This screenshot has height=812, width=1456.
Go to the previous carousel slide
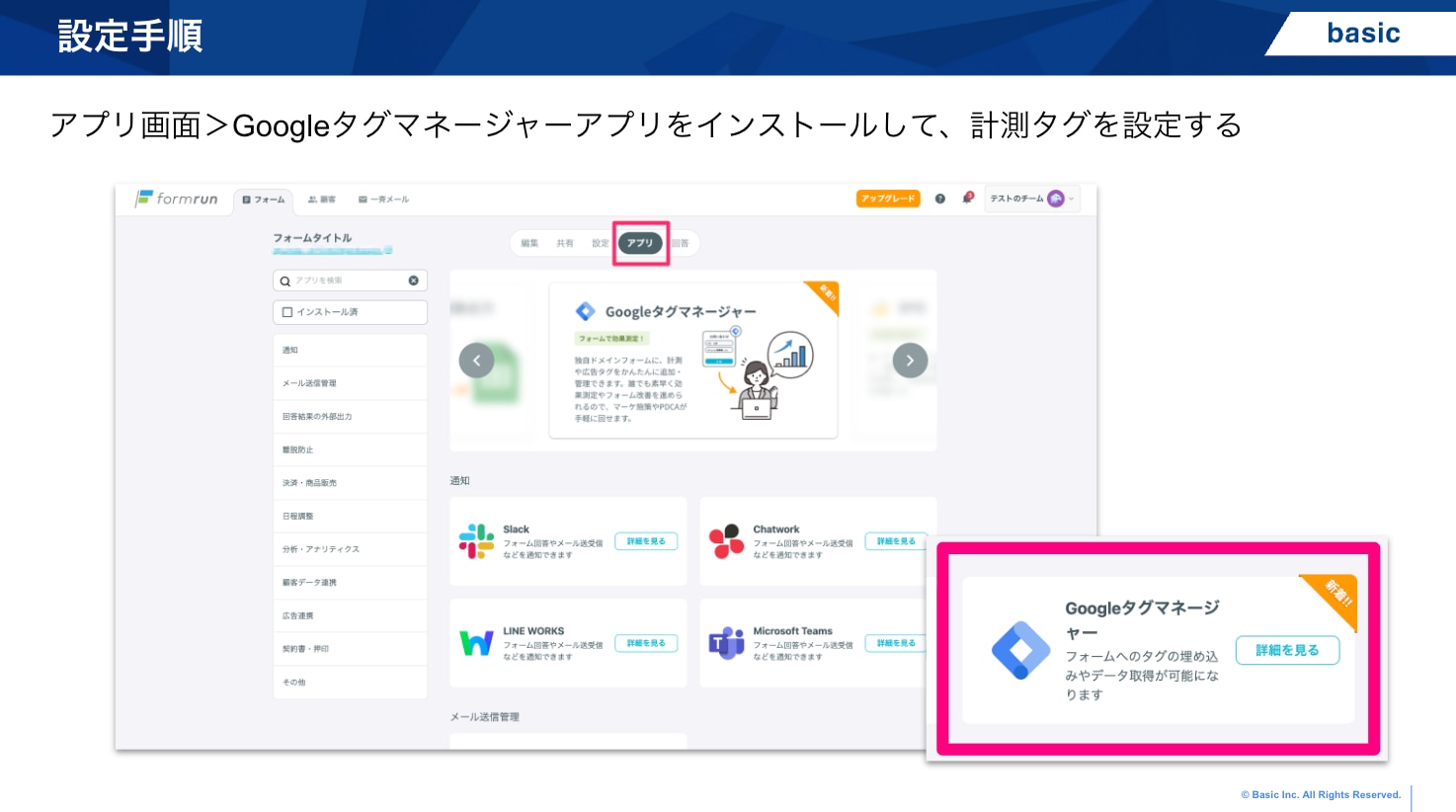coord(476,361)
